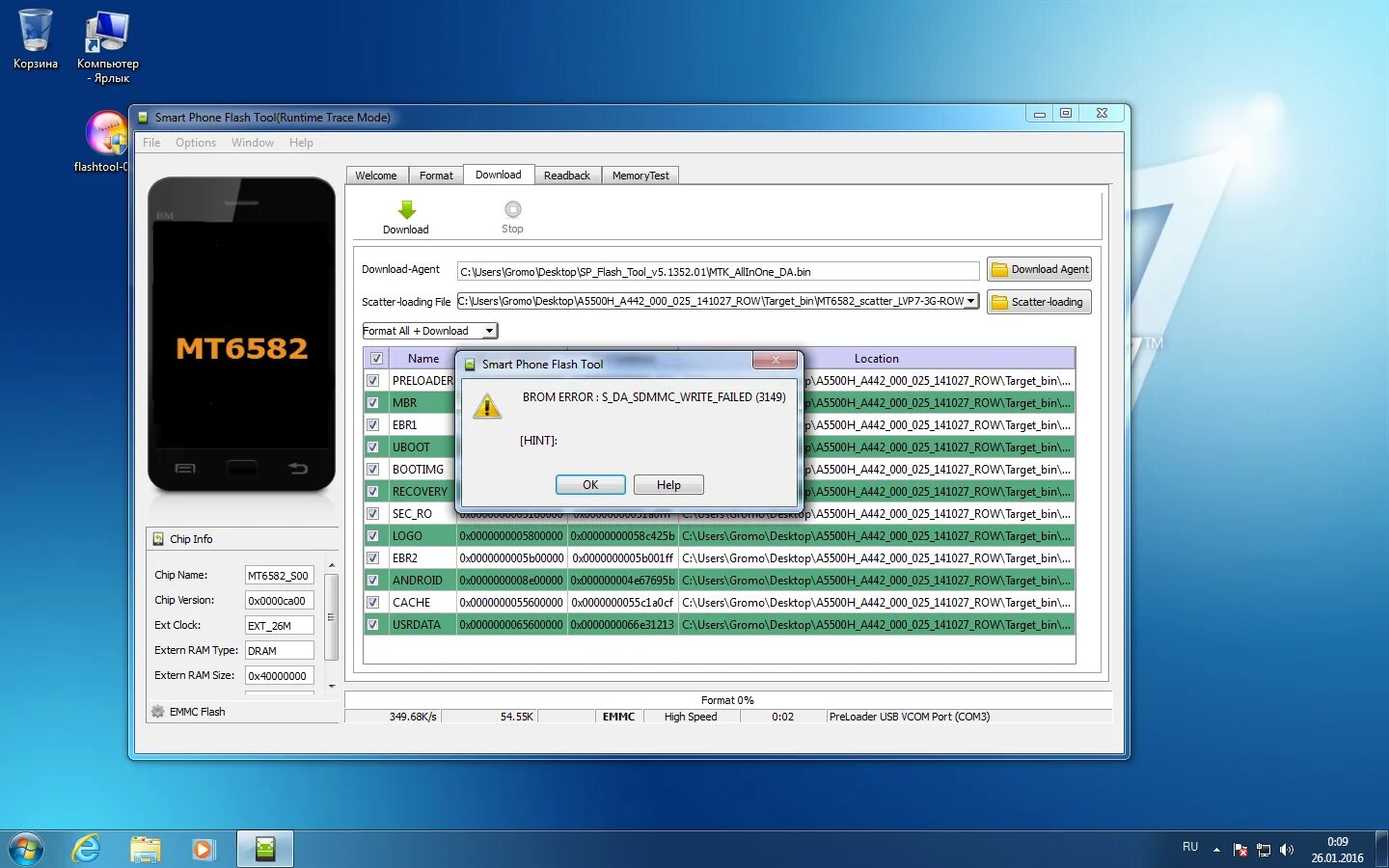Screen dimensions: 1389x868
Task: Open the Options menu
Action: [196, 143]
